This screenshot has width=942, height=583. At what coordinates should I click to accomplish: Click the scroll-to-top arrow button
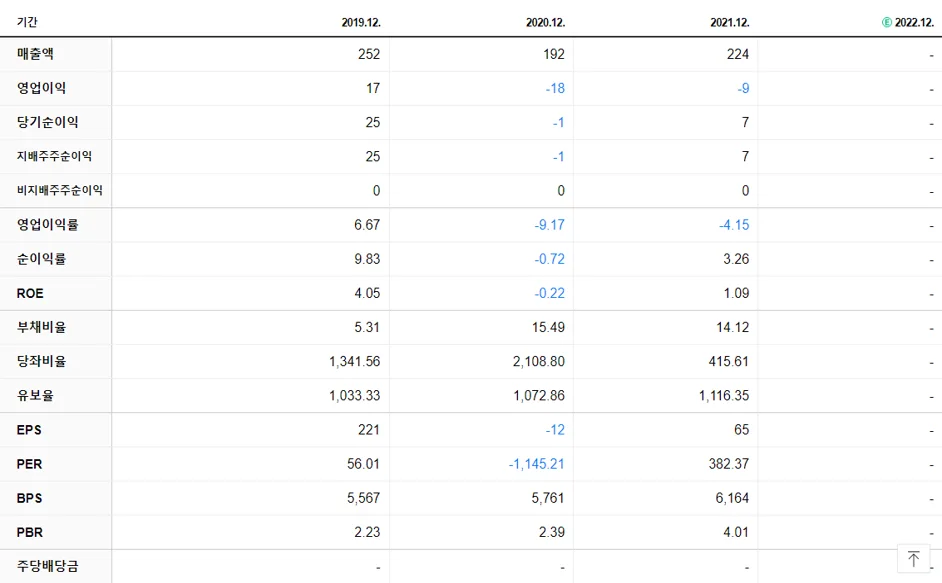913,559
